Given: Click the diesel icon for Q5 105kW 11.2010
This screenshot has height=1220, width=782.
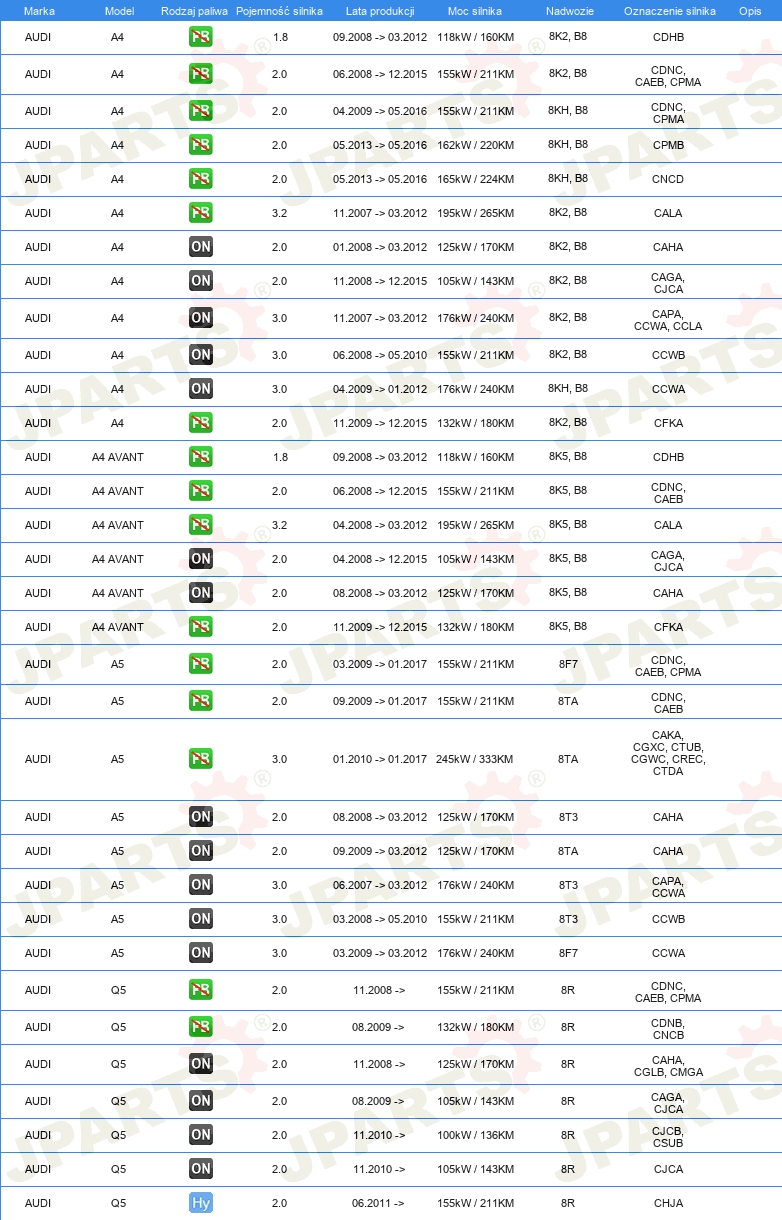Looking at the screenshot, I should pyautogui.click(x=201, y=1169).
